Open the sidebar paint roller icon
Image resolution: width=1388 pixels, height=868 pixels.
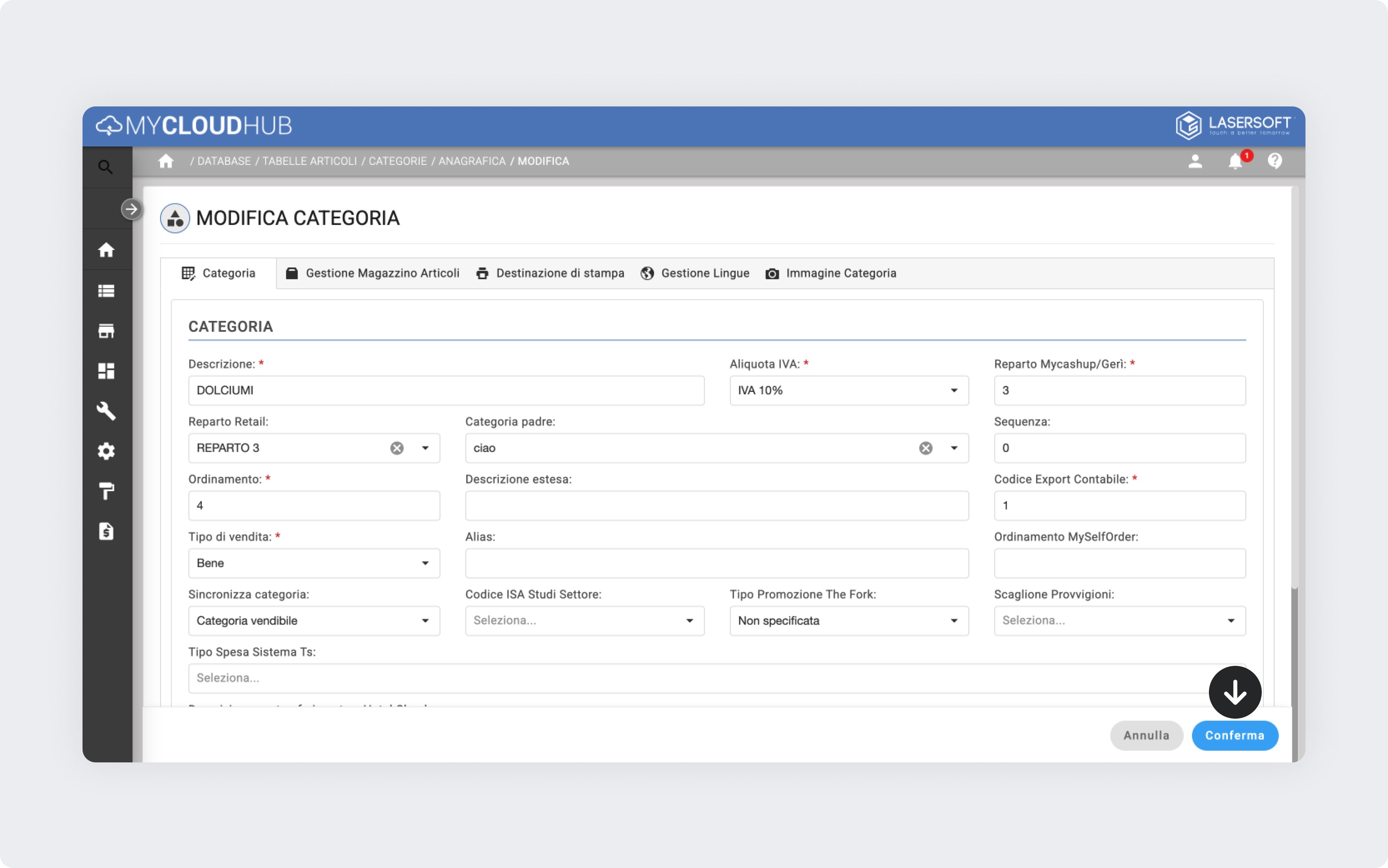(x=106, y=491)
